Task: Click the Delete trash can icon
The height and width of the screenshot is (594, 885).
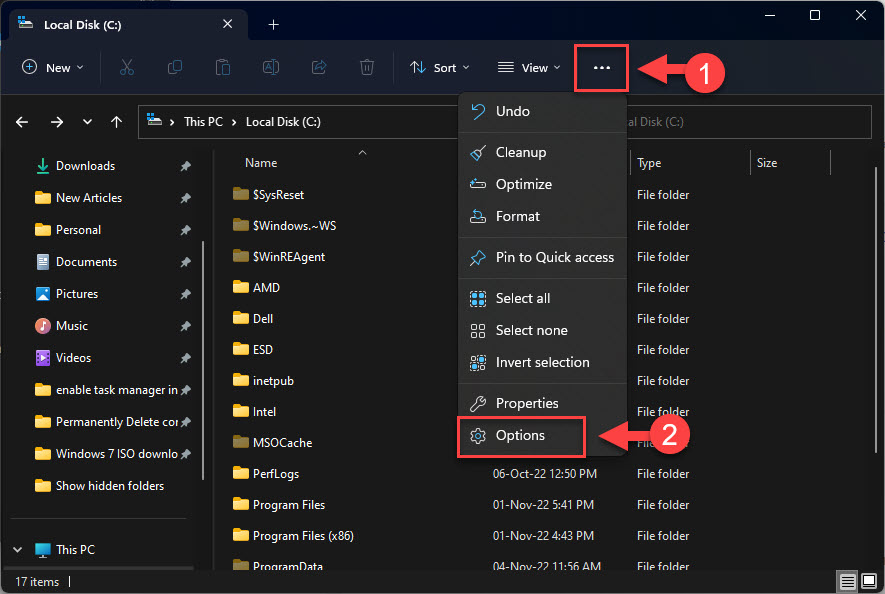Action: point(367,67)
